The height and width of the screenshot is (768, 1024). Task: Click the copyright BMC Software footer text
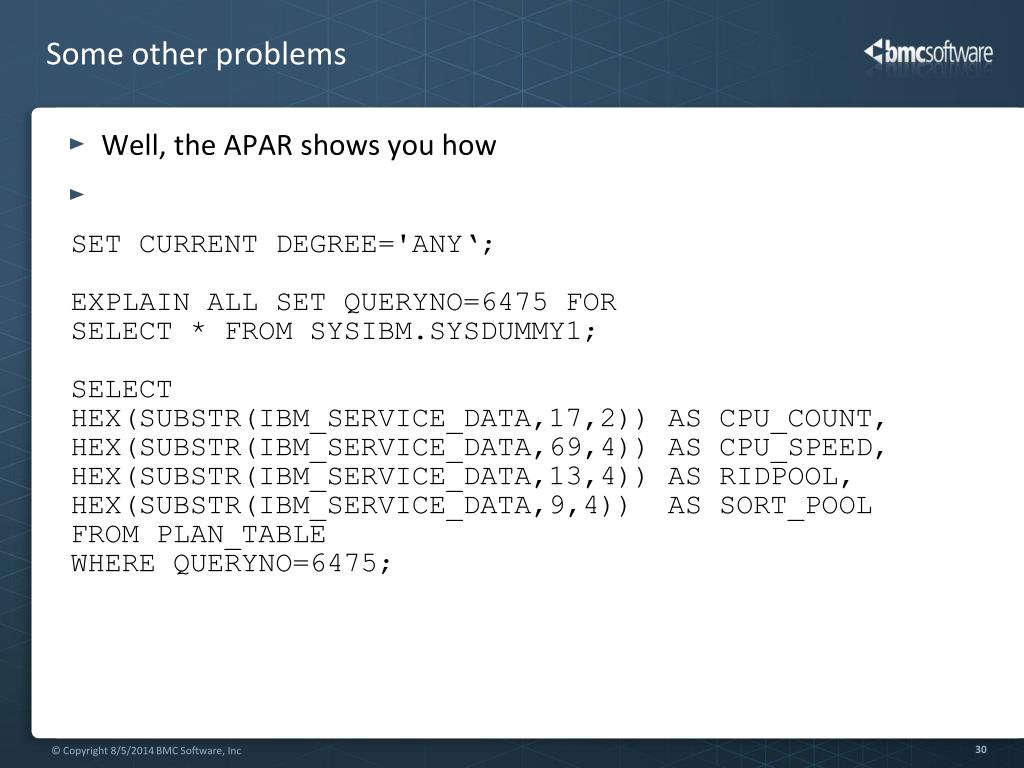tap(146, 750)
